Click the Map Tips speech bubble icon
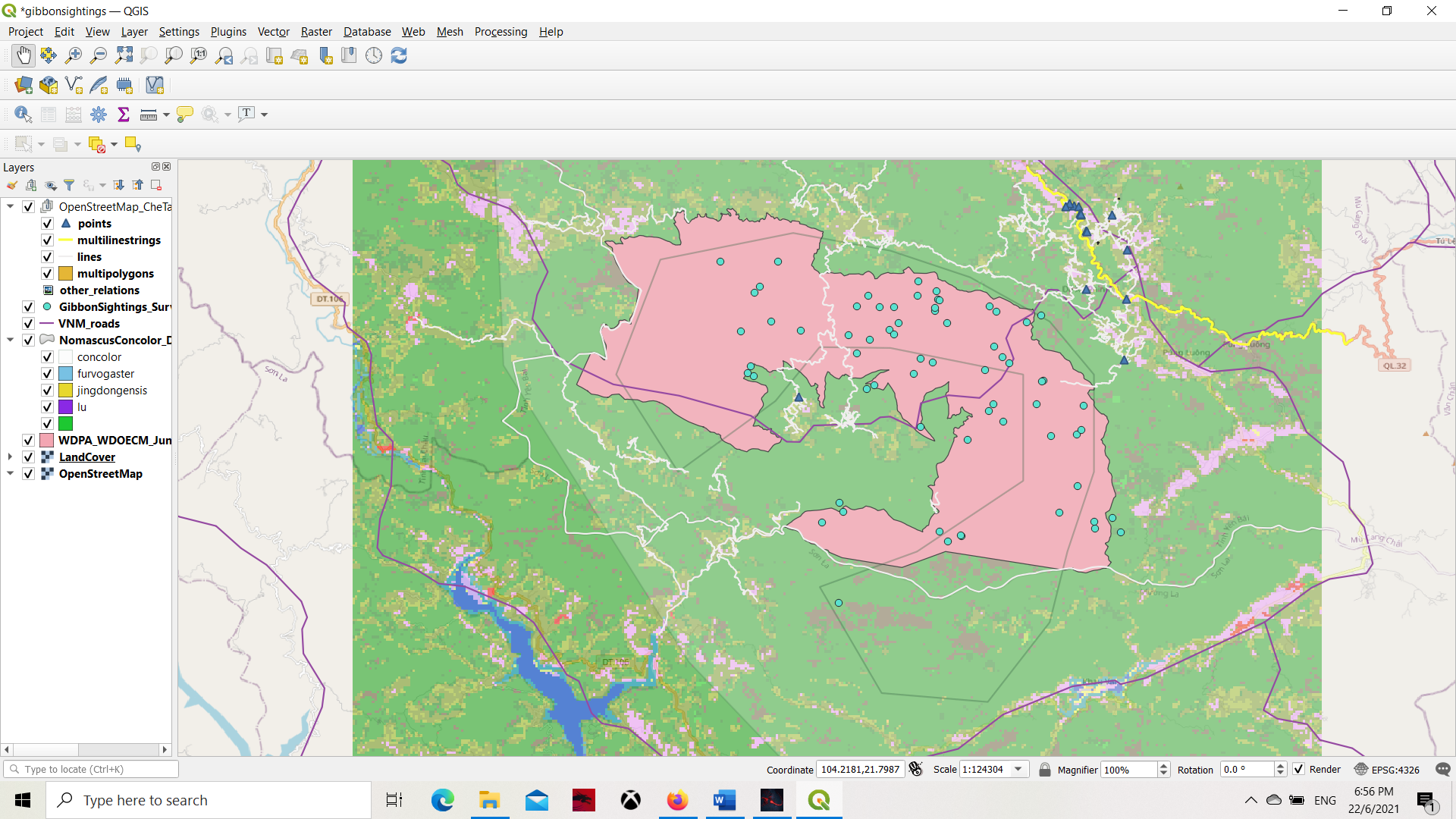The height and width of the screenshot is (819, 1456). click(184, 115)
